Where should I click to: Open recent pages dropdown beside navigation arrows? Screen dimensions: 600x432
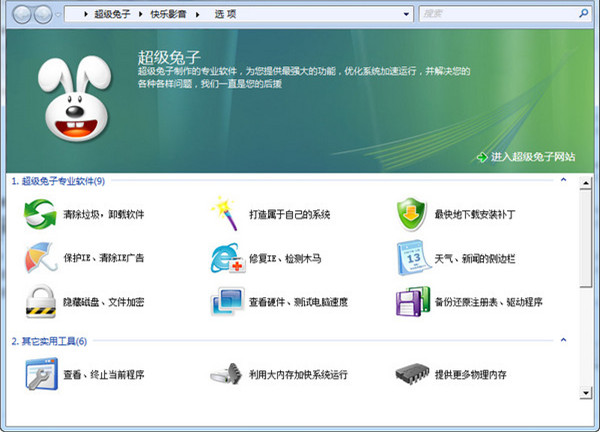point(58,15)
